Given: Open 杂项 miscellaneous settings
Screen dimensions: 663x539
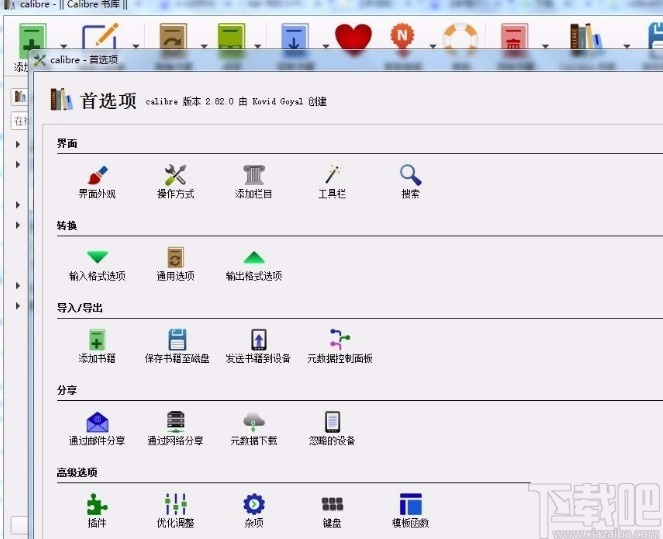Looking at the screenshot, I should tap(254, 511).
